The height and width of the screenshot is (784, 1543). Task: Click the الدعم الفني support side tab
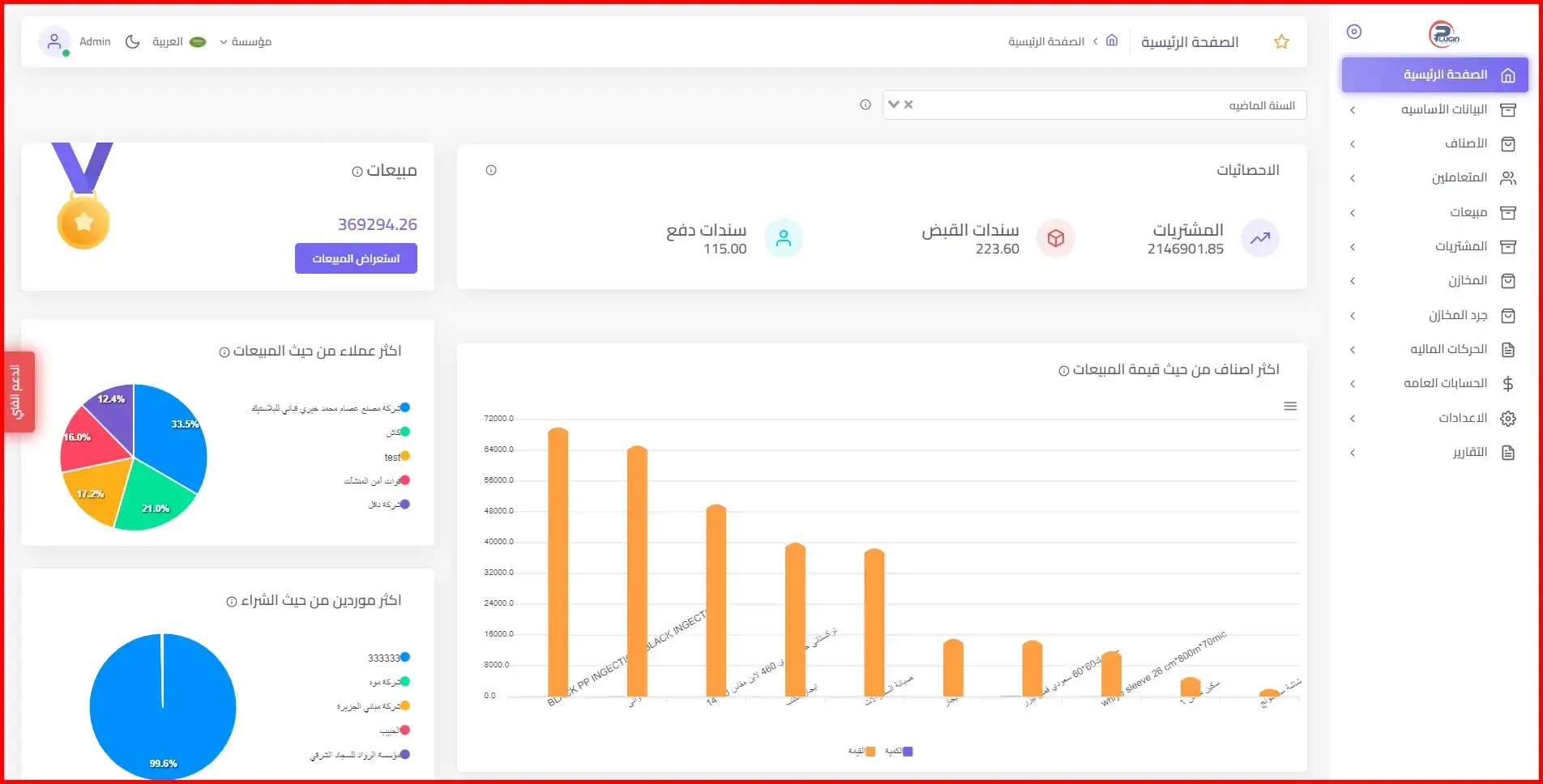[x=19, y=392]
